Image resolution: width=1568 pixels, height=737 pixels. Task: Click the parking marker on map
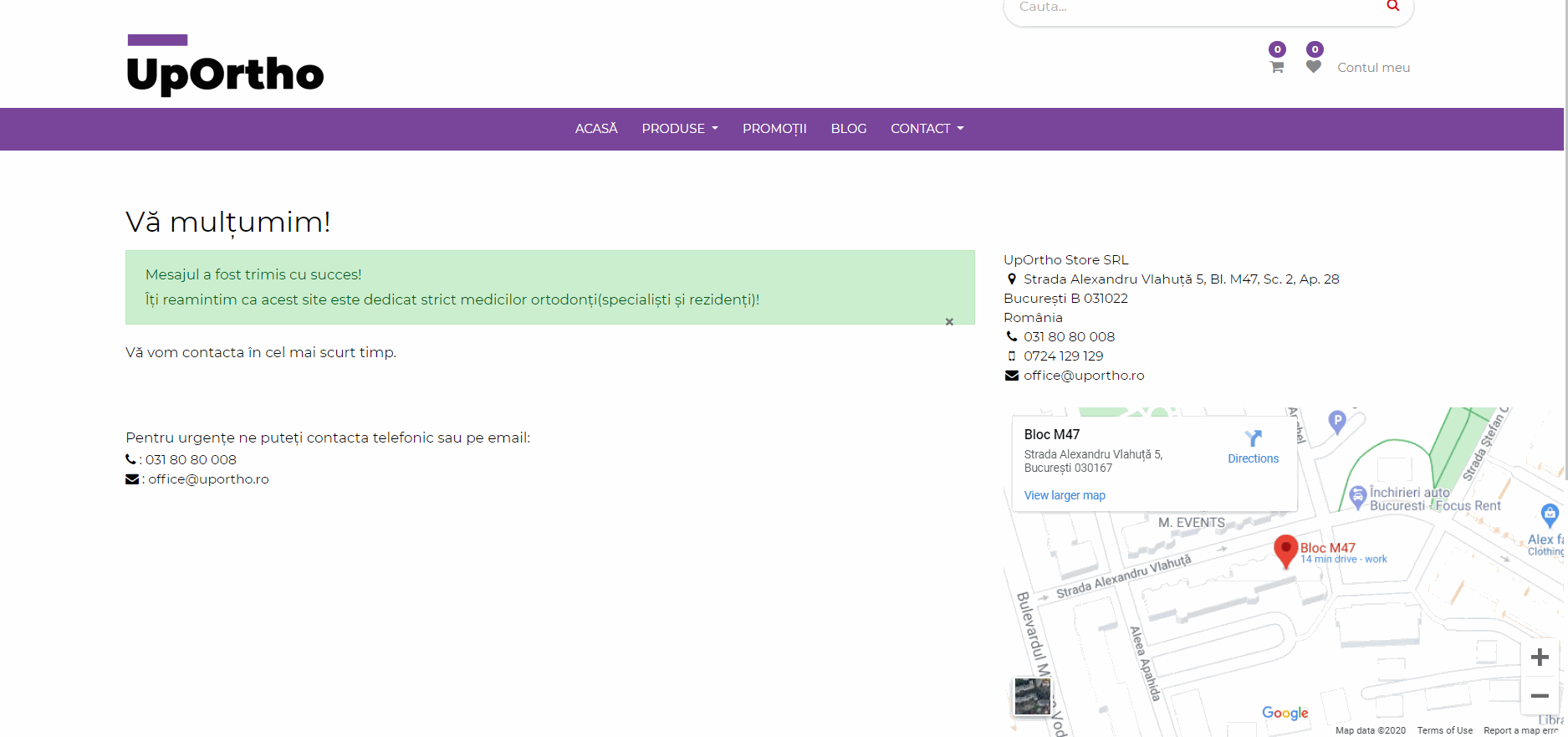pyautogui.click(x=1337, y=422)
